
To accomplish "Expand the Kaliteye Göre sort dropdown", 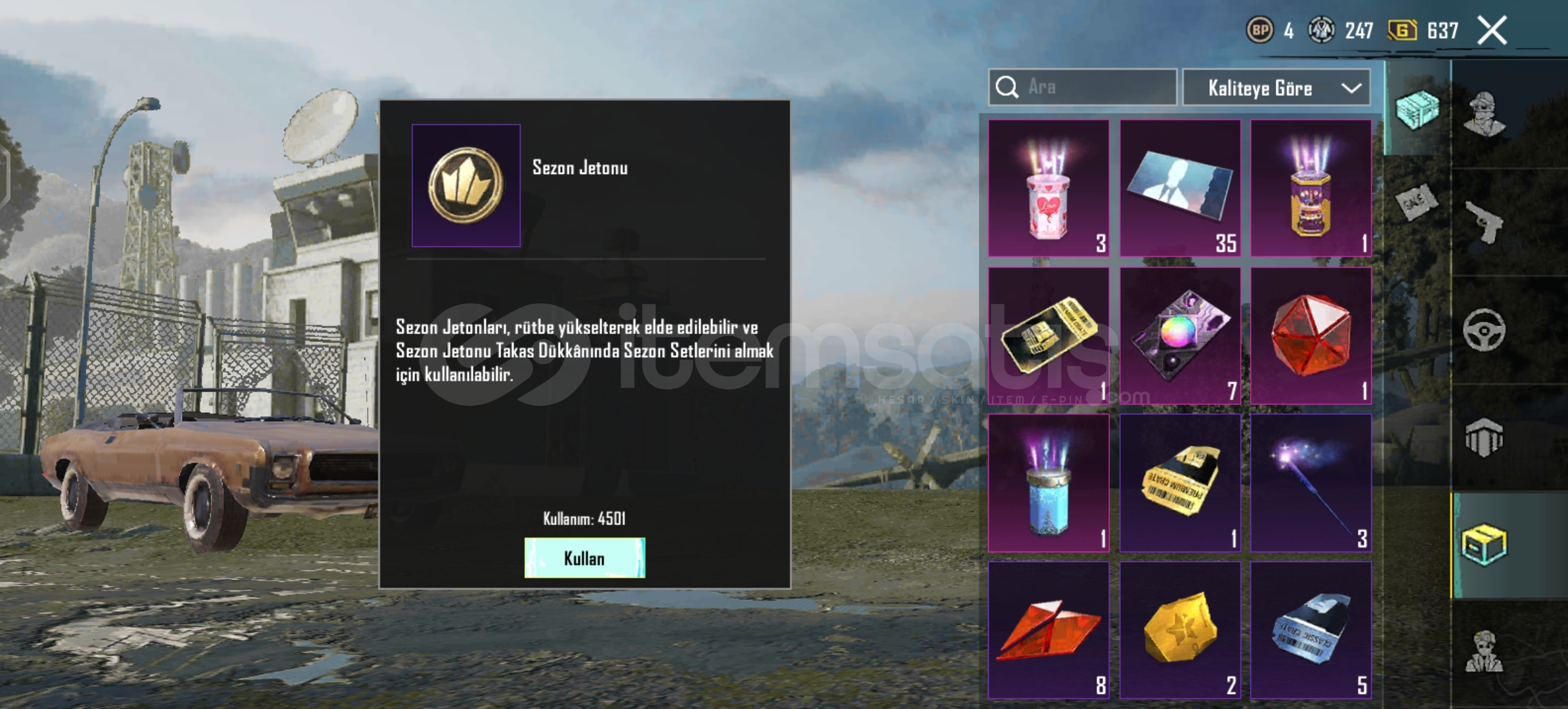I will (x=1276, y=87).
